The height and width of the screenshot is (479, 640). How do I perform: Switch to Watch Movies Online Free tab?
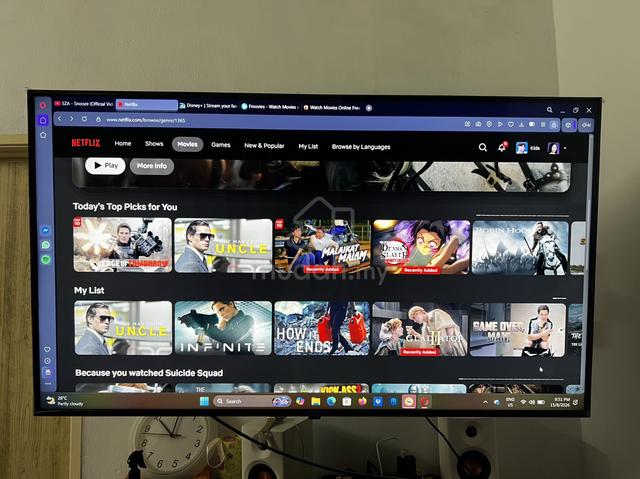[332, 108]
